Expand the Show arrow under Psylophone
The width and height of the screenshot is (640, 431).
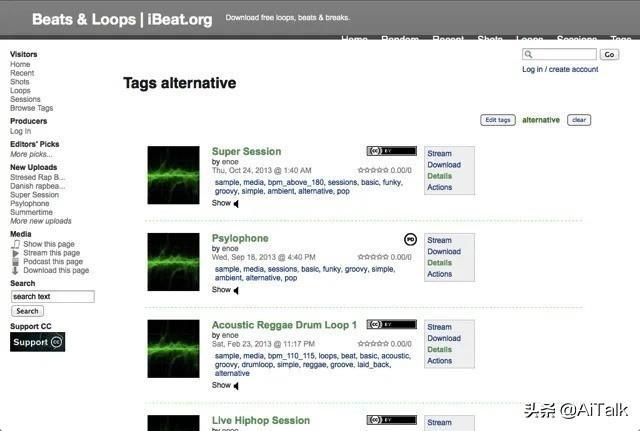pyautogui.click(x=236, y=290)
